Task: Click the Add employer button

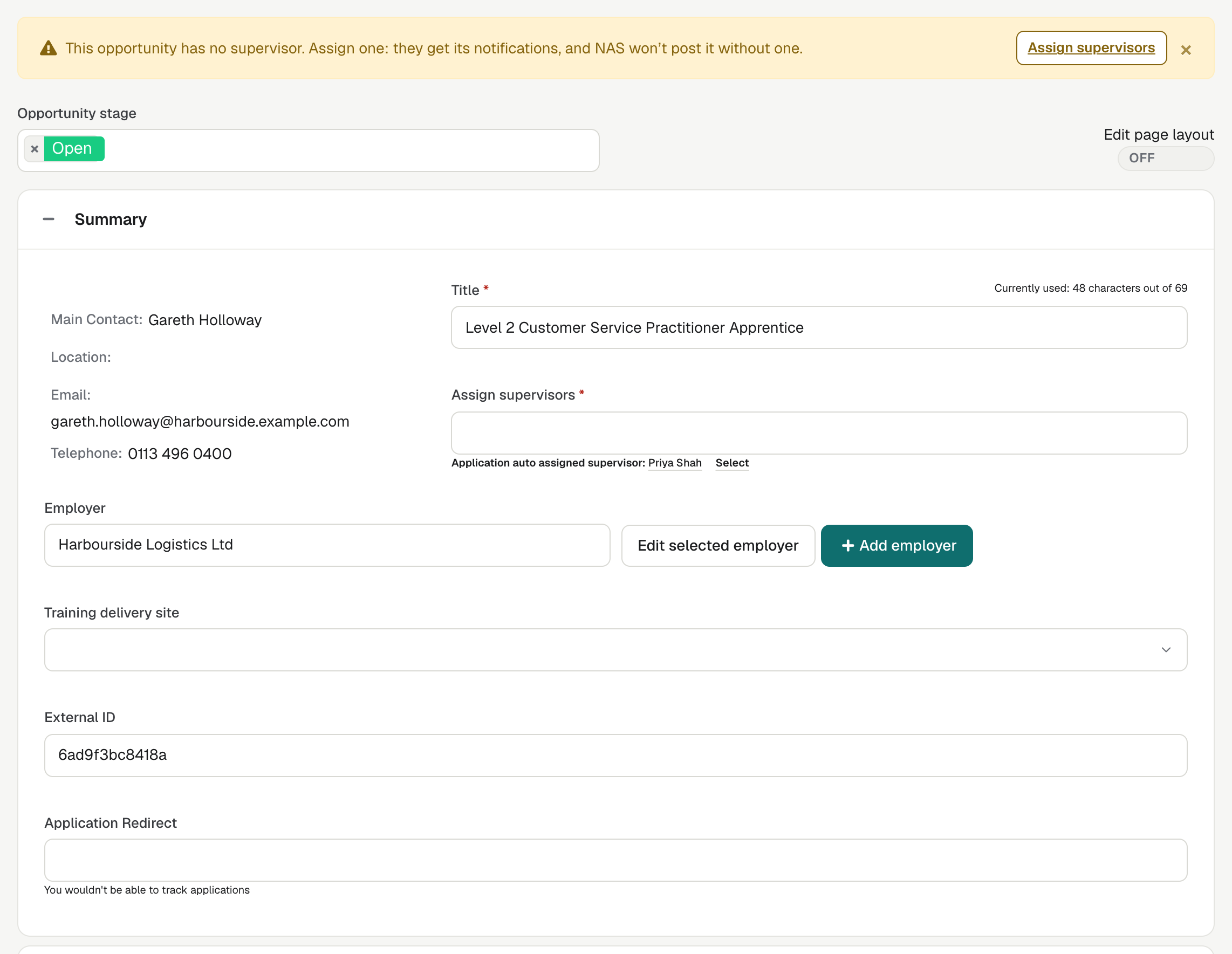Action: pos(896,546)
